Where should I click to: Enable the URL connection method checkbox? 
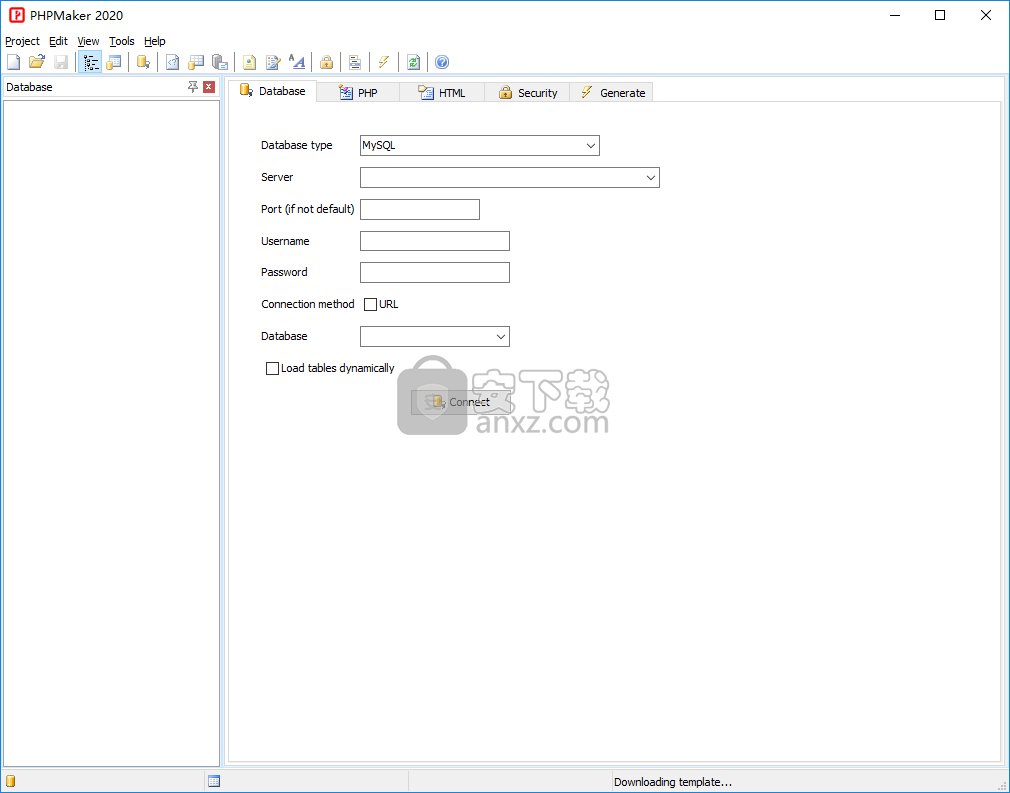370,304
